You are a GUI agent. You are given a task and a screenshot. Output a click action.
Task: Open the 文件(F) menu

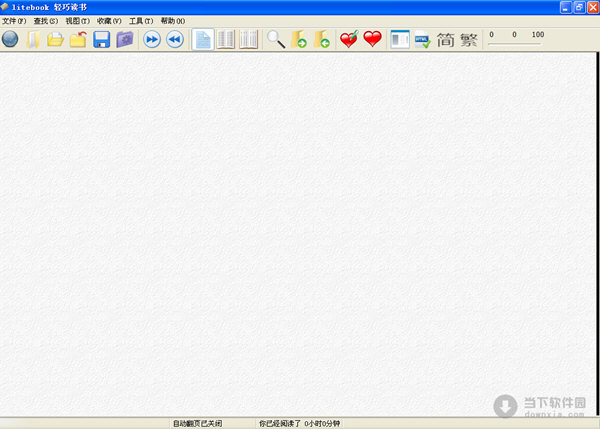pos(14,21)
